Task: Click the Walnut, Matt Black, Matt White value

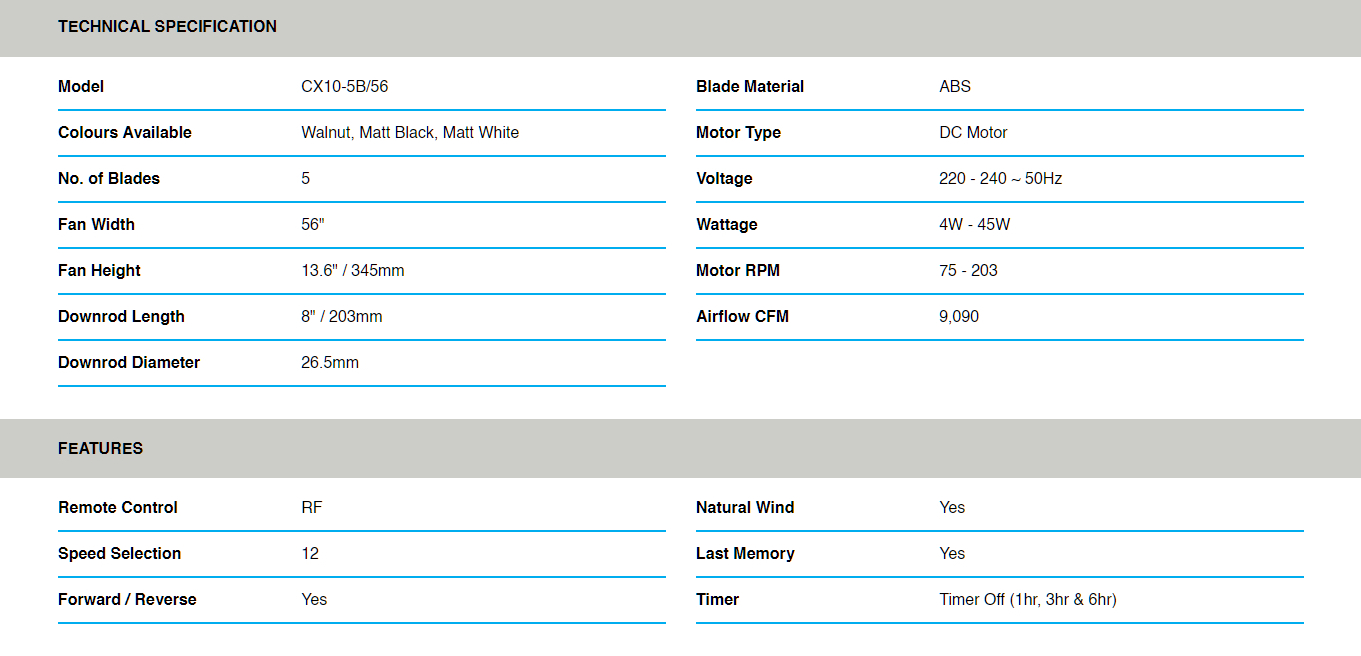Action: (410, 133)
